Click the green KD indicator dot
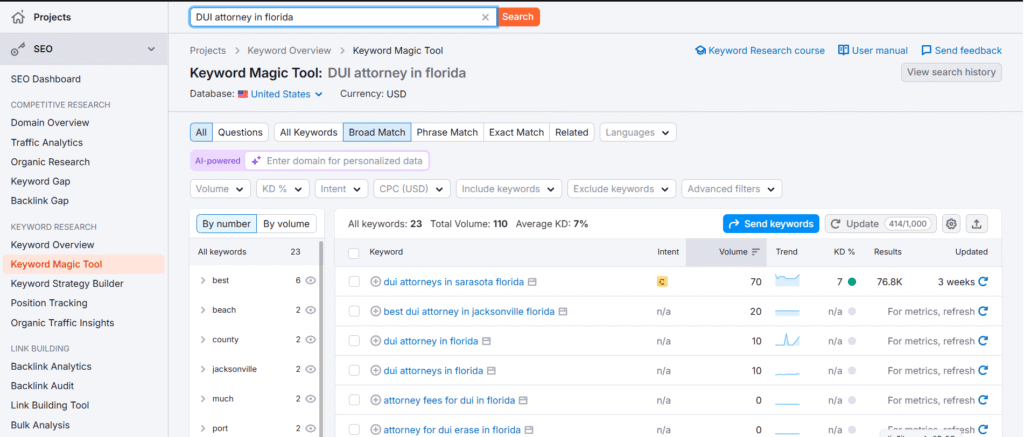The height and width of the screenshot is (437, 1024). 852,282
